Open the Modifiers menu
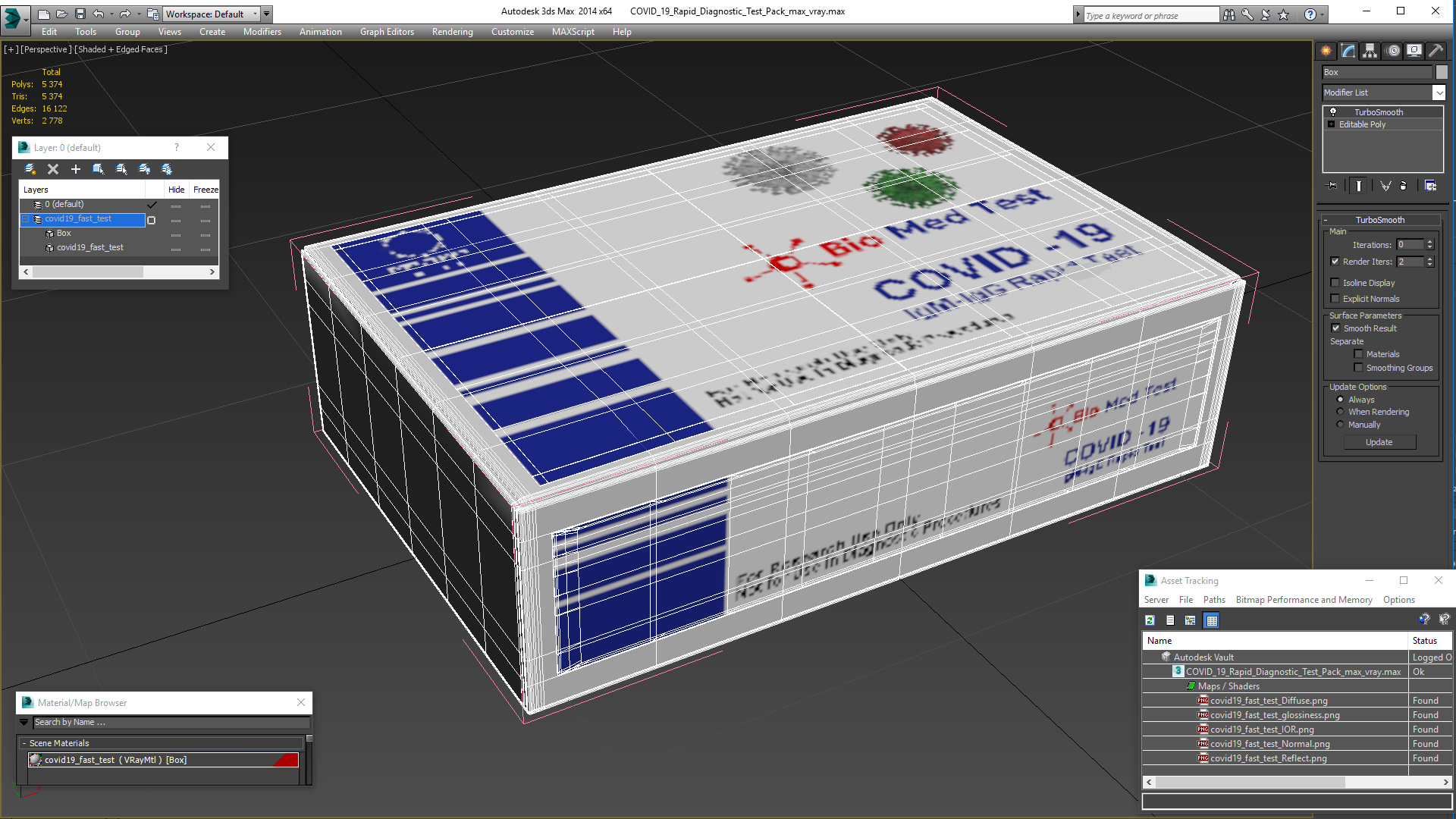1456x819 pixels. 262,32
